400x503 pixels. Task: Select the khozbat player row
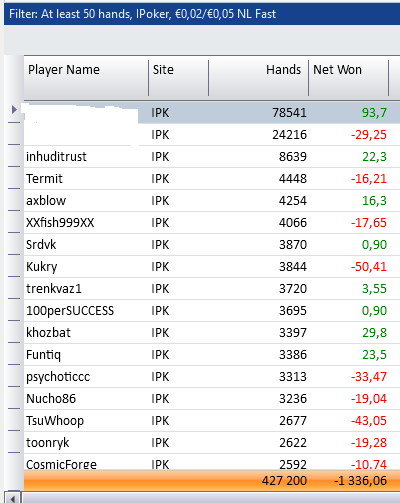[x=212, y=333]
